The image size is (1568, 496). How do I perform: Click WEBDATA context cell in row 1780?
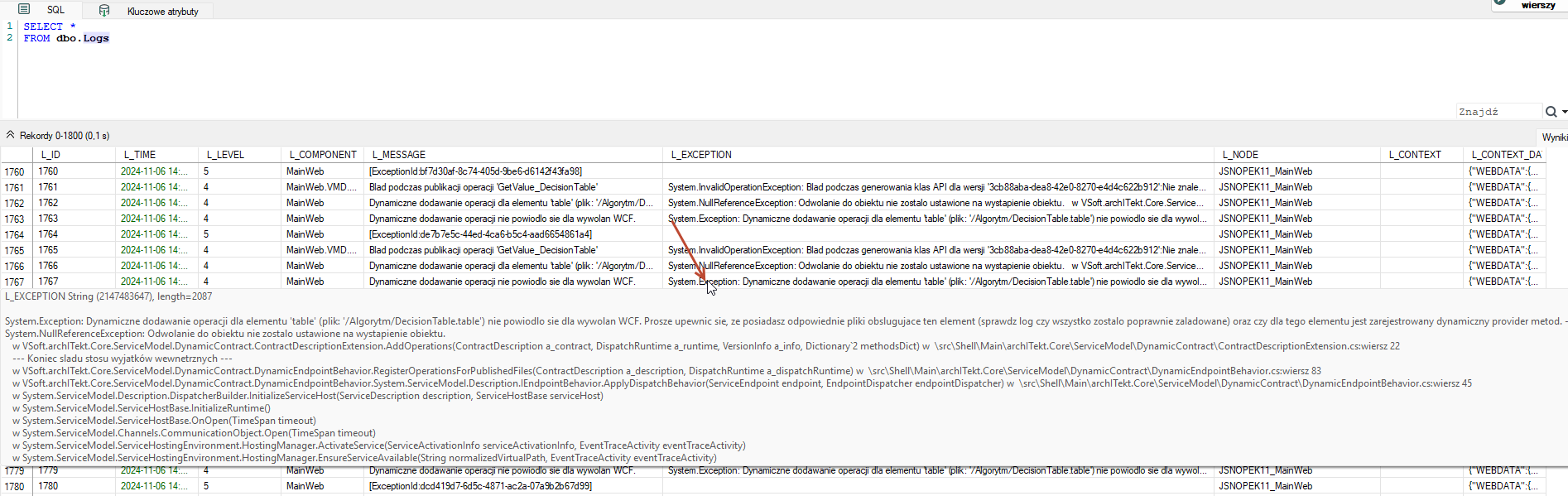click(1504, 486)
